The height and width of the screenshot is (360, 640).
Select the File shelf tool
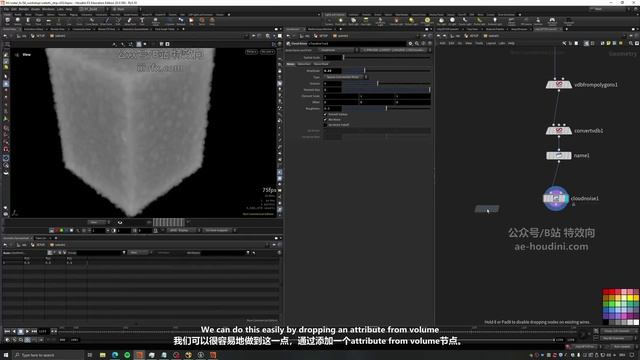[191, 21]
